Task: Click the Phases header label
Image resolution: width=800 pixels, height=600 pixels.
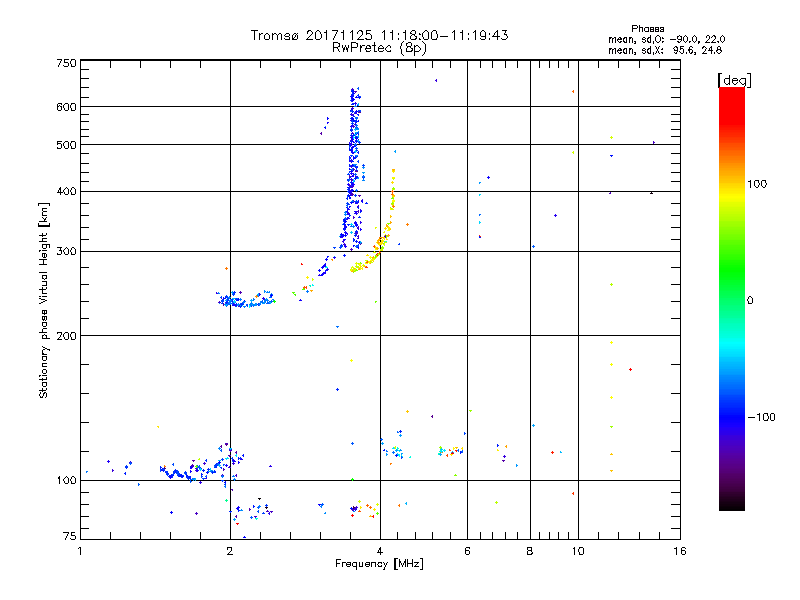Action: click(647, 29)
